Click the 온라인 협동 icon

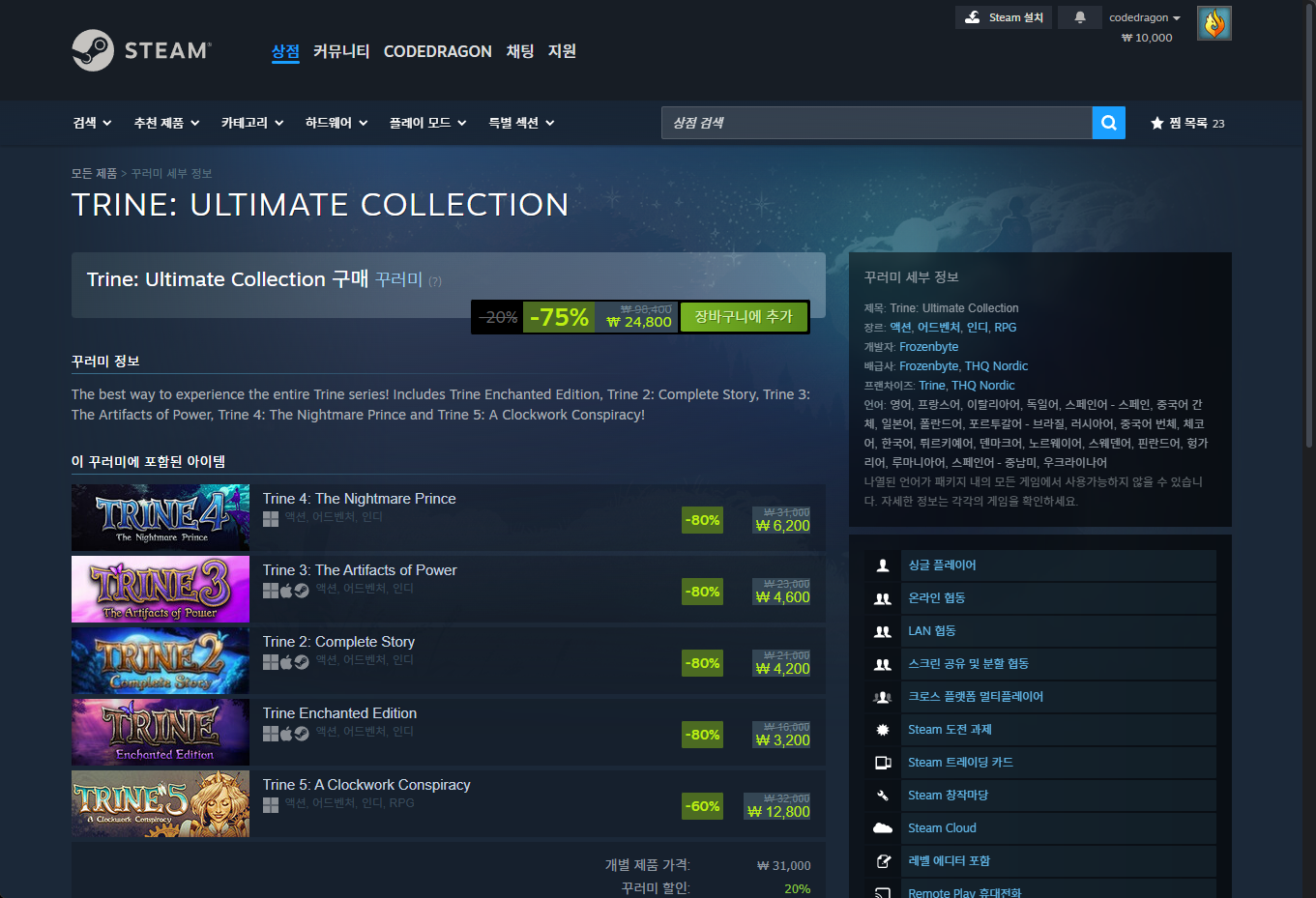coord(883,598)
